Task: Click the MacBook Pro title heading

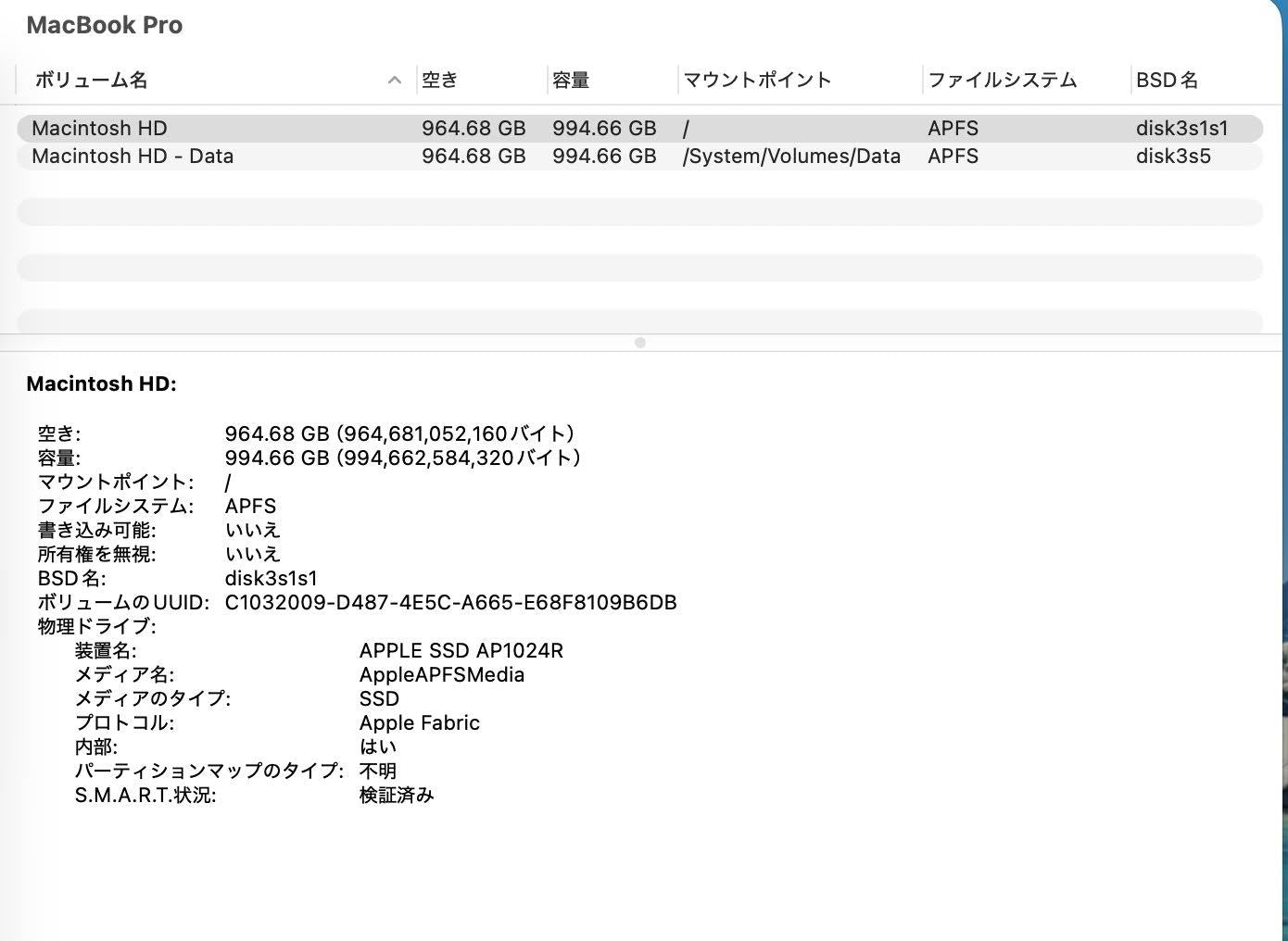Action: tap(104, 25)
